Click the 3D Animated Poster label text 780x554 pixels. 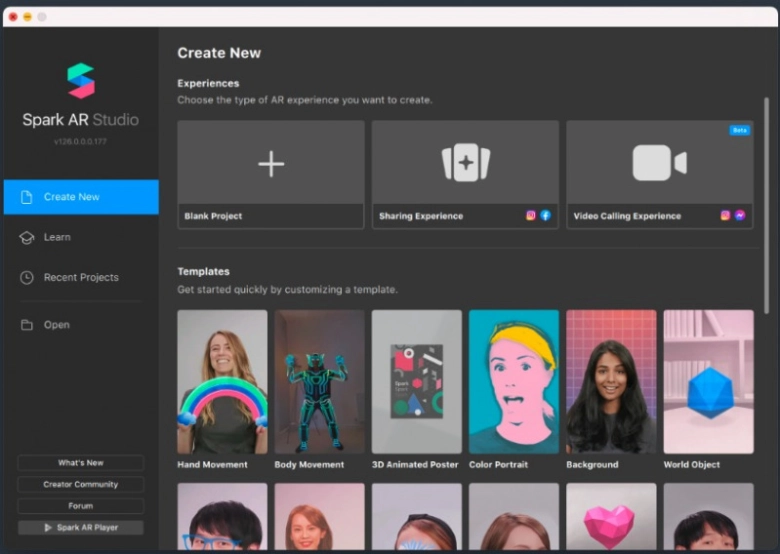coord(415,465)
